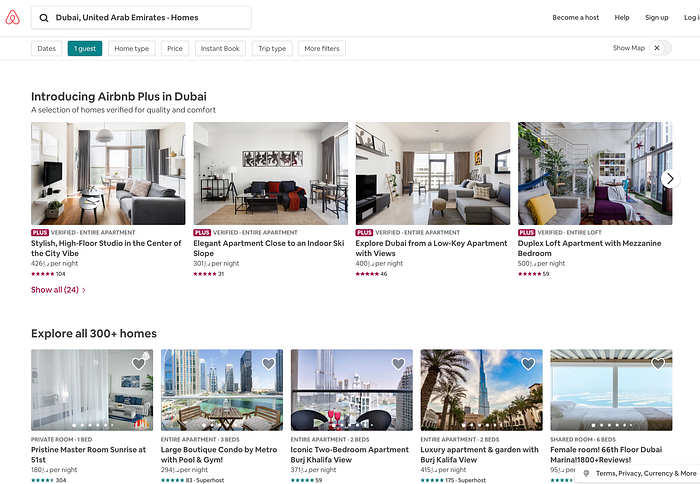Click PLUS badge on Explore Dubai listing
This screenshot has height=484, width=700.
(x=364, y=233)
